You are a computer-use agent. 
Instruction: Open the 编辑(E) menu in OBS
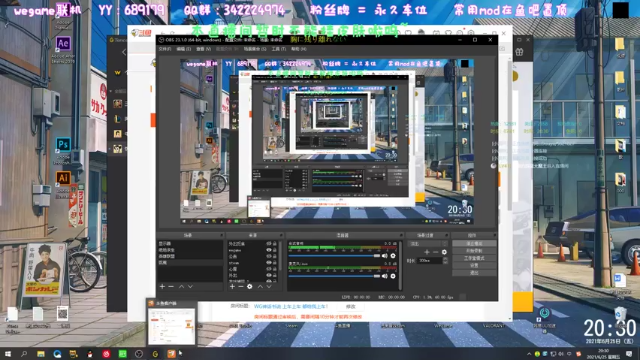coord(184,49)
